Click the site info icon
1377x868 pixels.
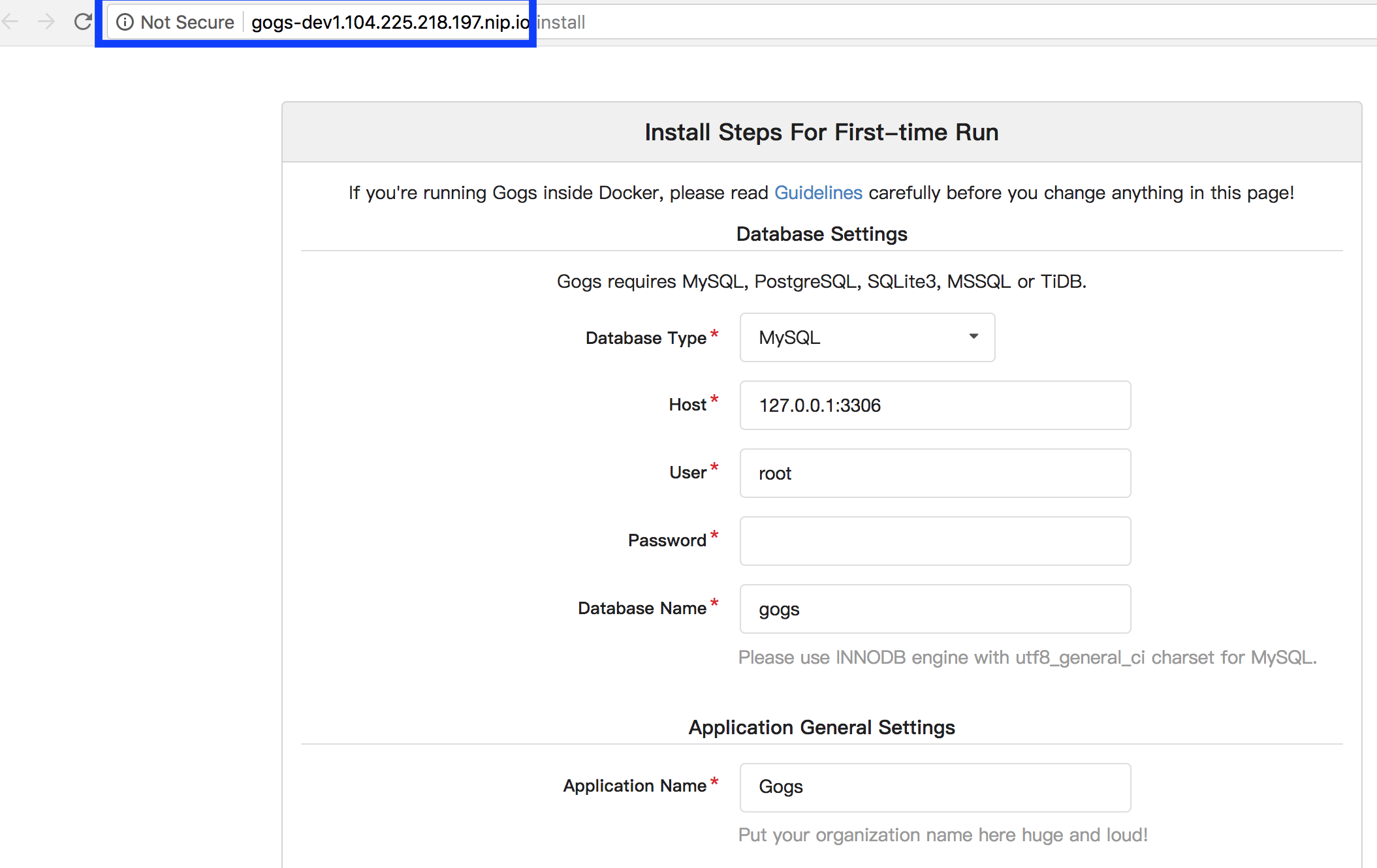pyautogui.click(x=125, y=22)
